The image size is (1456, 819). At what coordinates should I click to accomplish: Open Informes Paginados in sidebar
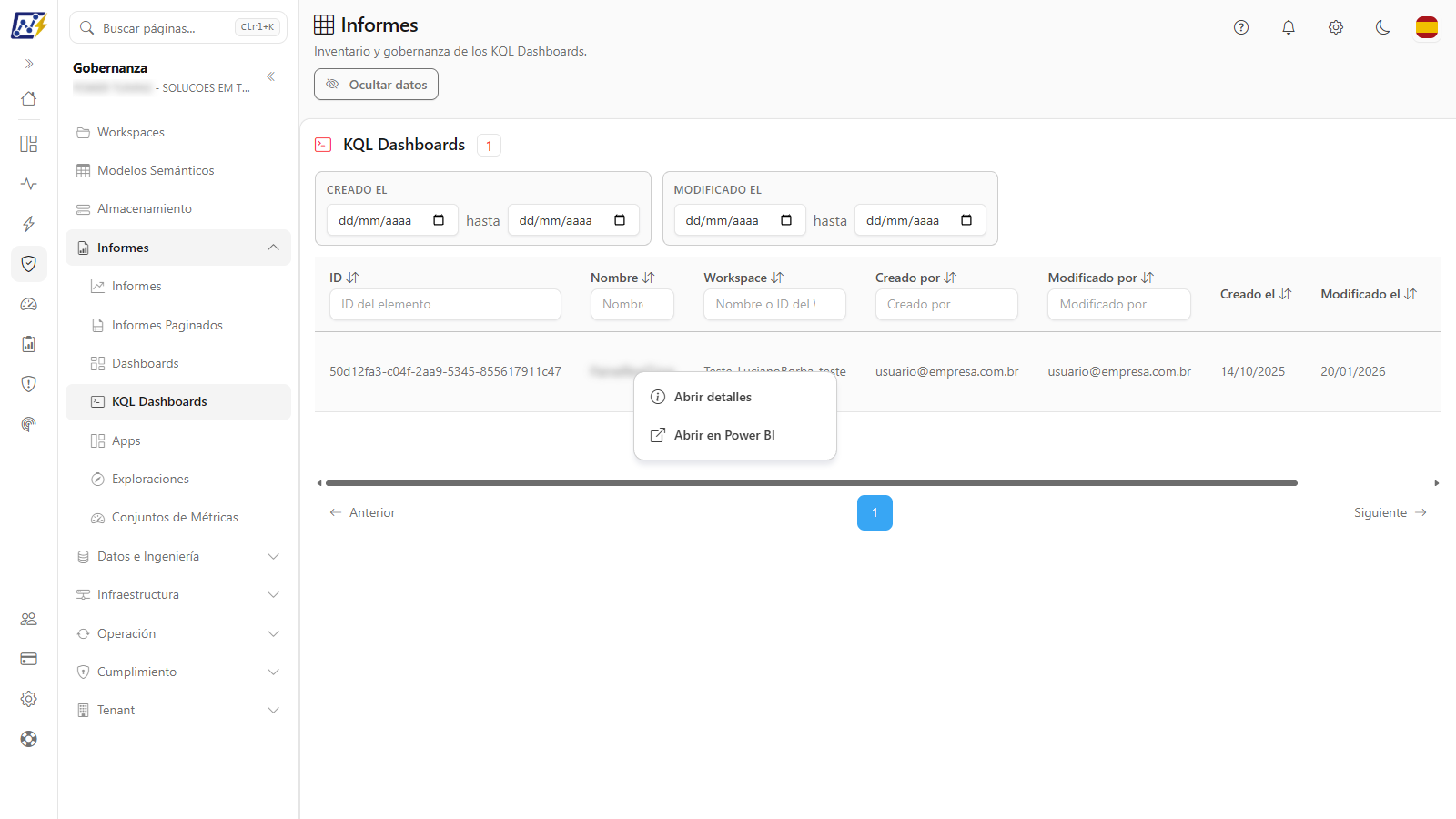[x=178, y=325]
